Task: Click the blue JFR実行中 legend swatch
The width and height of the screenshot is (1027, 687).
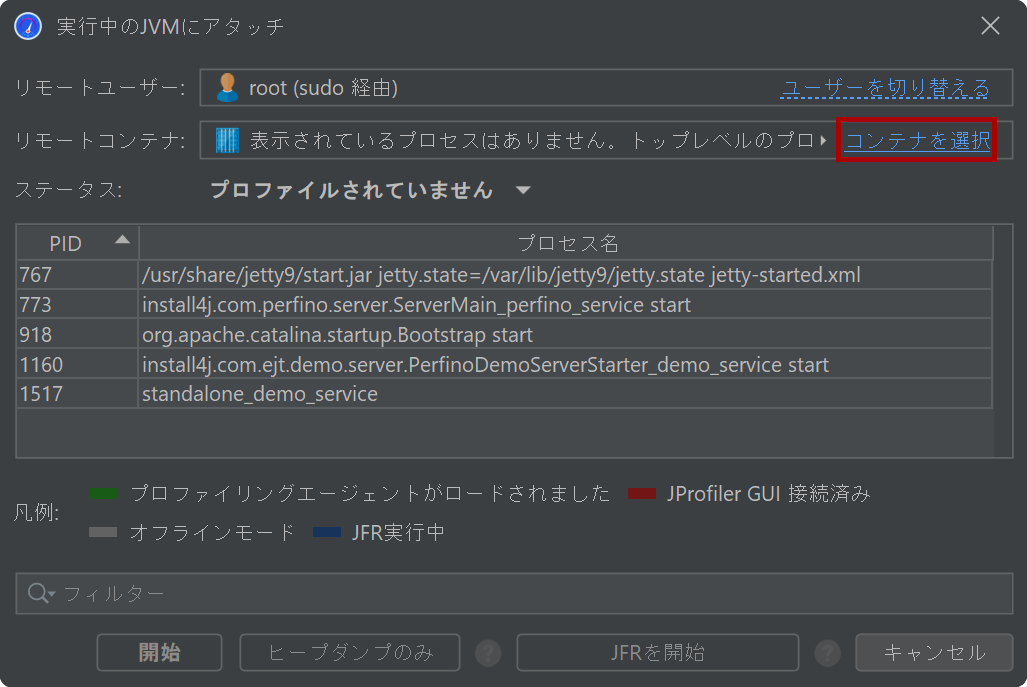Action: pos(327,532)
